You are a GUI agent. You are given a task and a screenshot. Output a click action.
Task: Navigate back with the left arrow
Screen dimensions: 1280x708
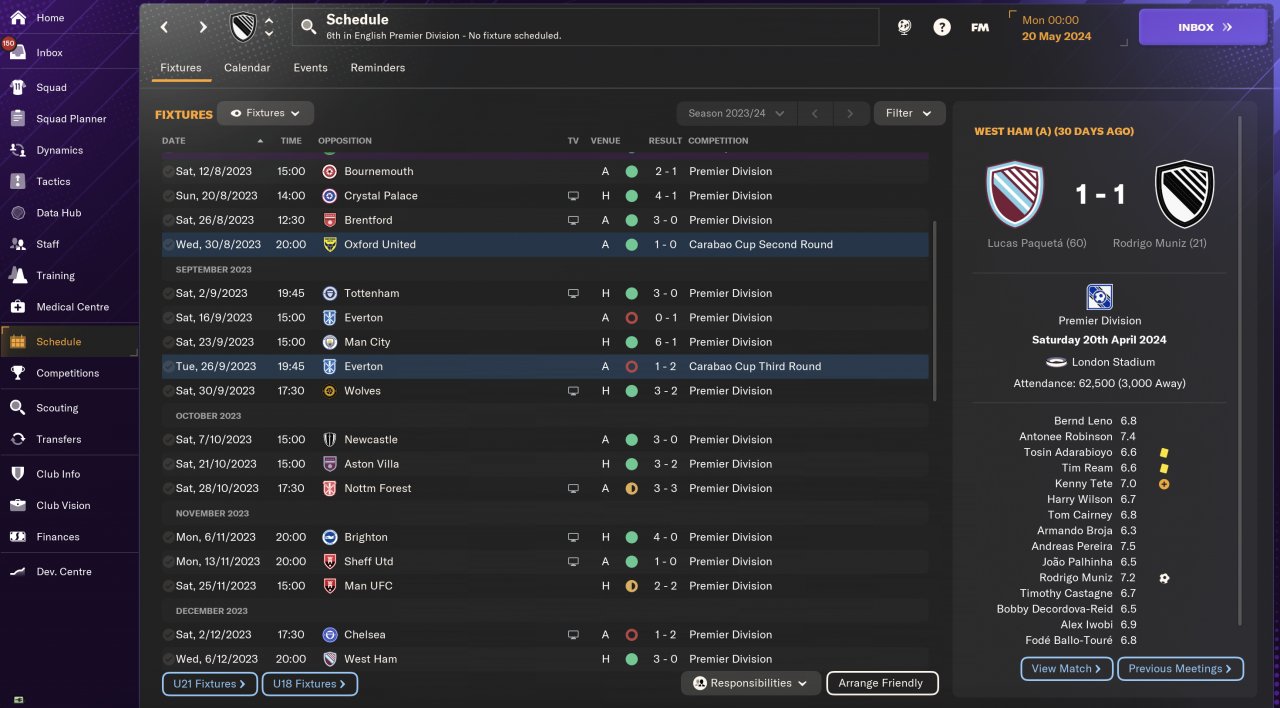165,28
